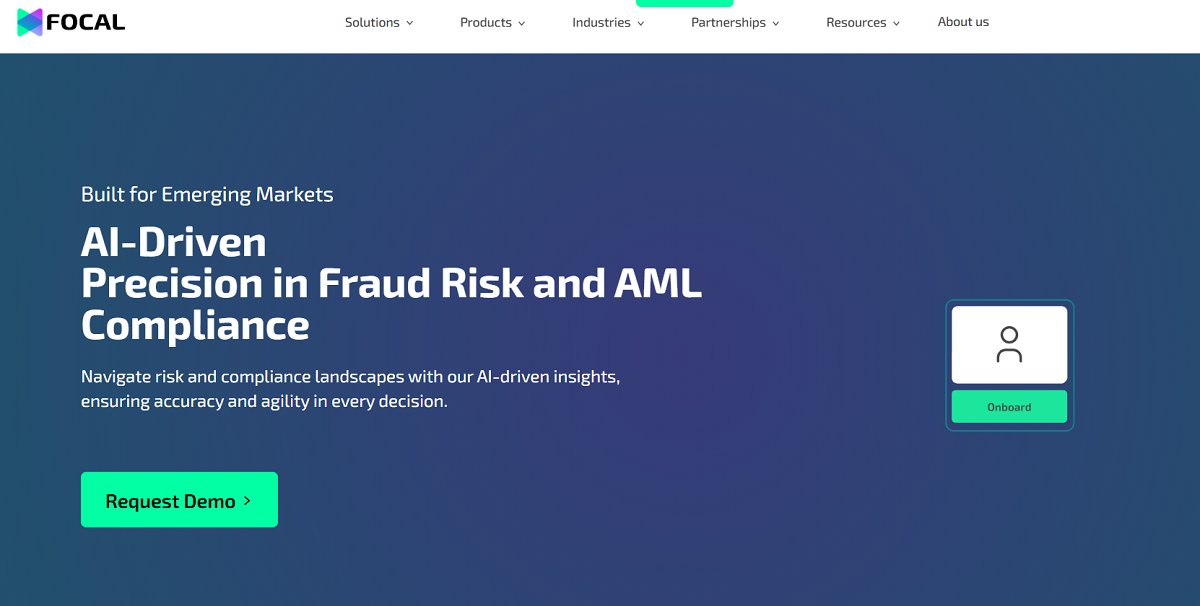The height and width of the screenshot is (606, 1200).
Task: Go to the About us page
Action: click(x=963, y=22)
